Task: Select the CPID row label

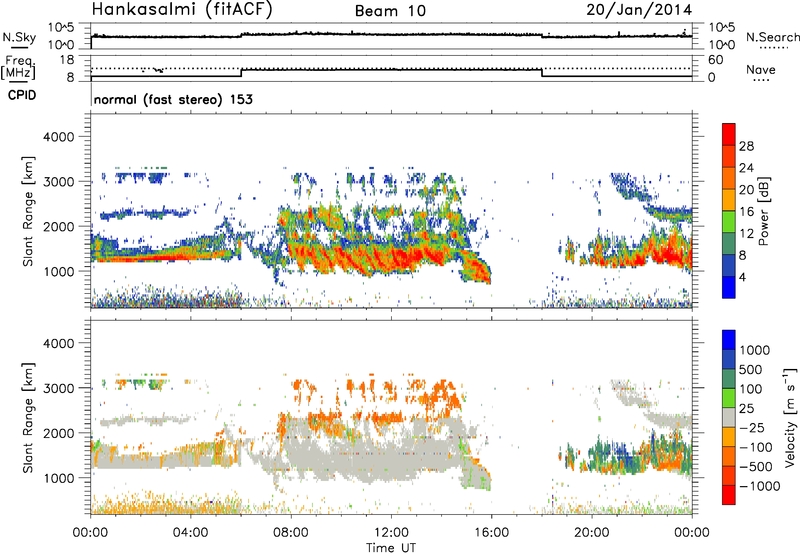Action: click(x=22, y=95)
